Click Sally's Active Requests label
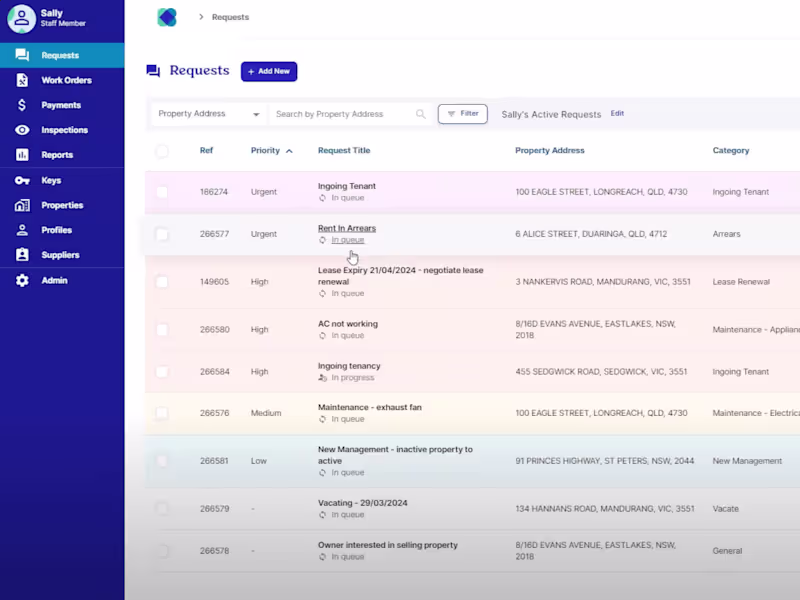 coord(551,114)
